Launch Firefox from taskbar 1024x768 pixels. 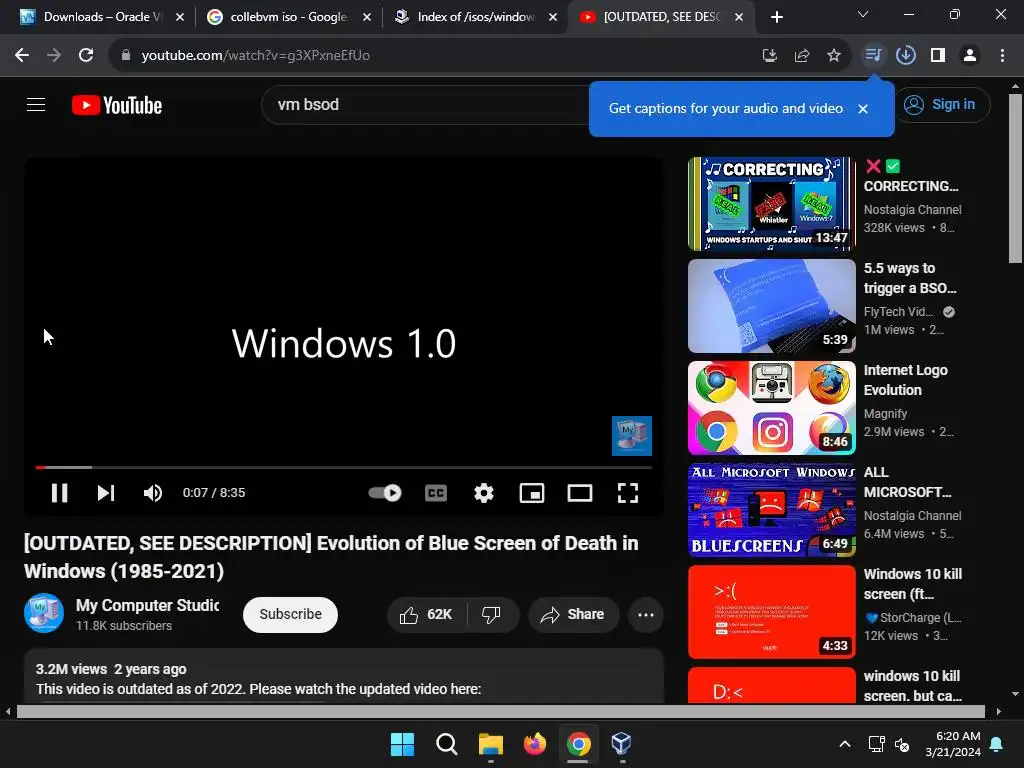pos(535,744)
